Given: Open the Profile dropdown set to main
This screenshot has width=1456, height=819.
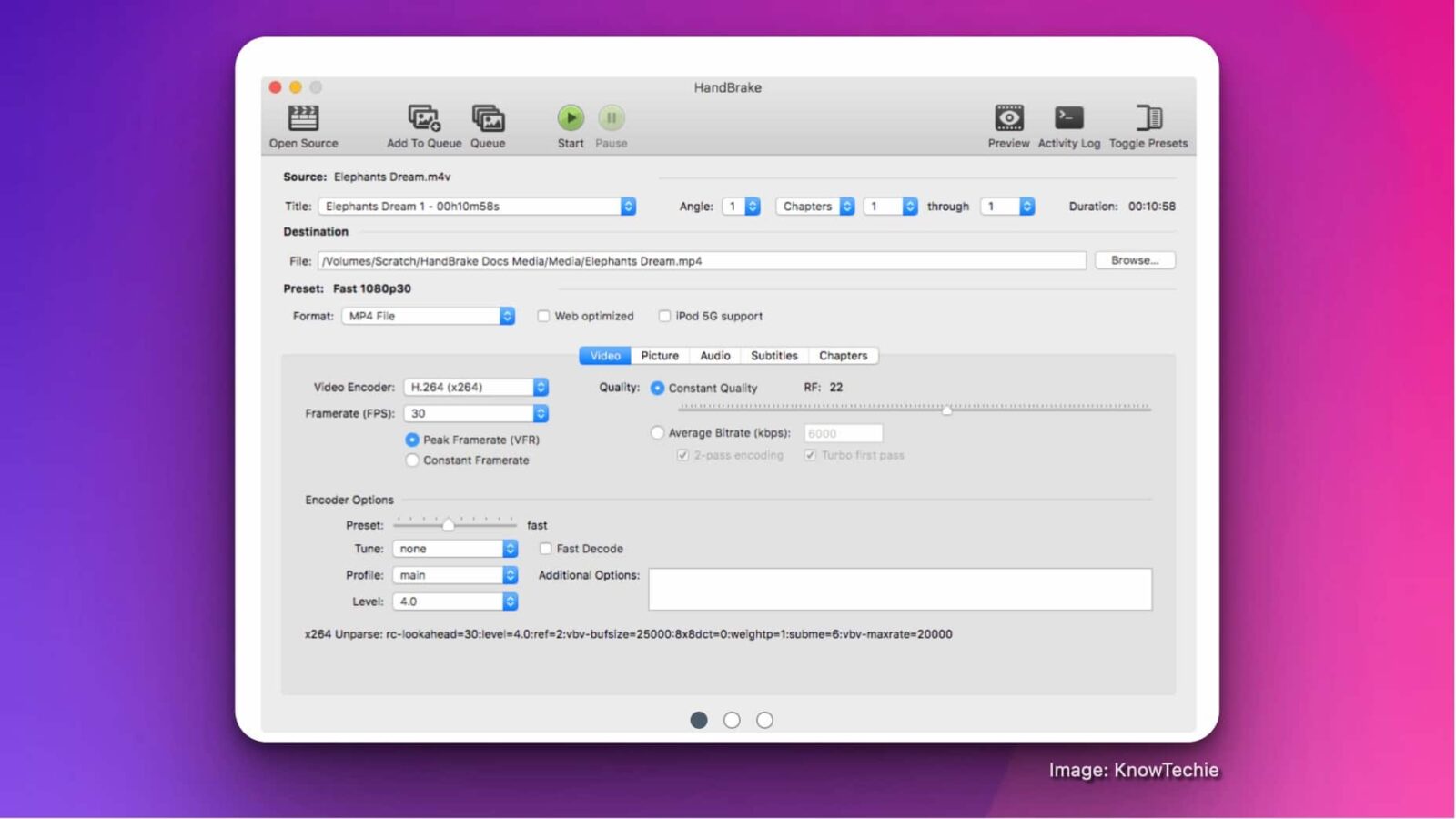Looking at the screenshot, I should coord(455,575).
